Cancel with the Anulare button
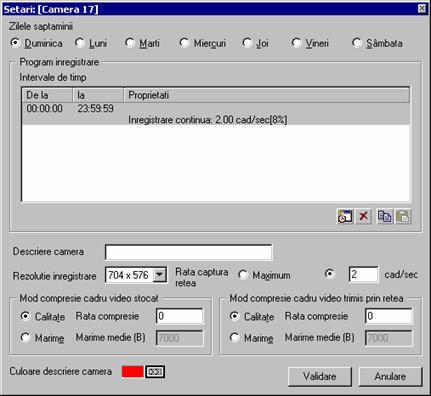431x396 pixels. [390, 377]
